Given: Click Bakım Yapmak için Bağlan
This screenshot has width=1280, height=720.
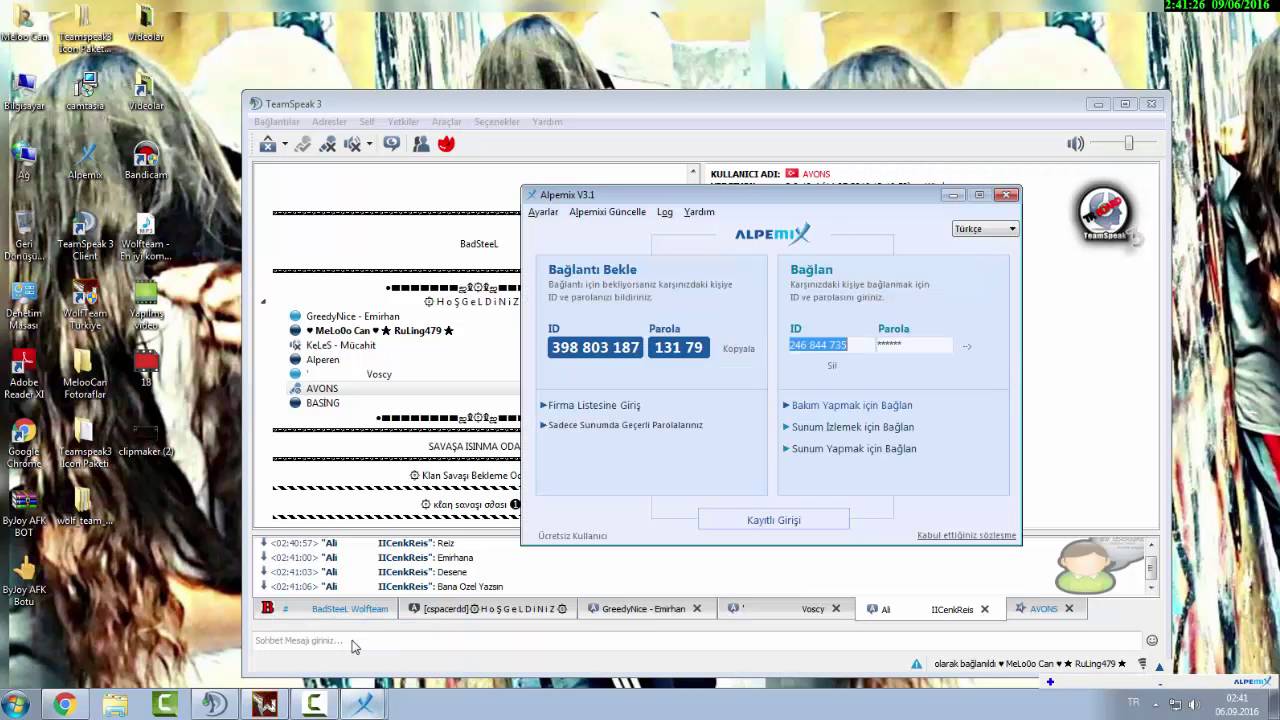Looking at the screenshot, I should (x=847, y=405).
